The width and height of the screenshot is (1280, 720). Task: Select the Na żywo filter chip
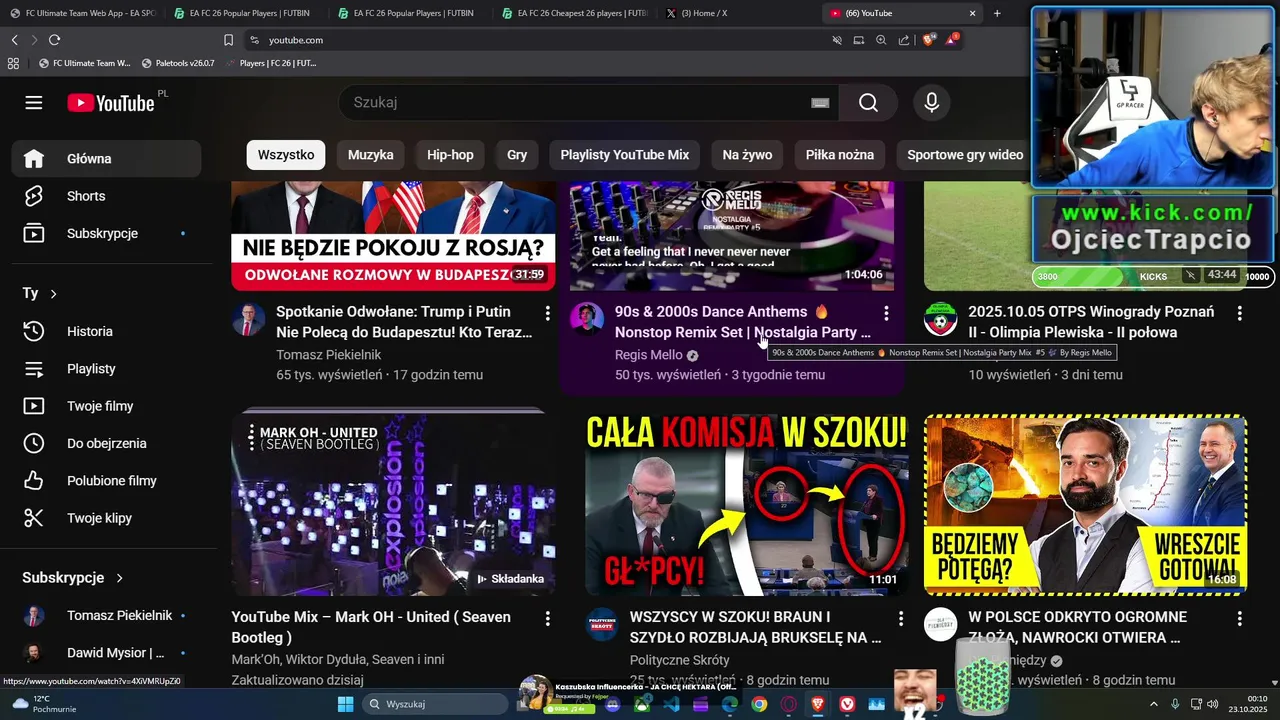coord(747,155)
